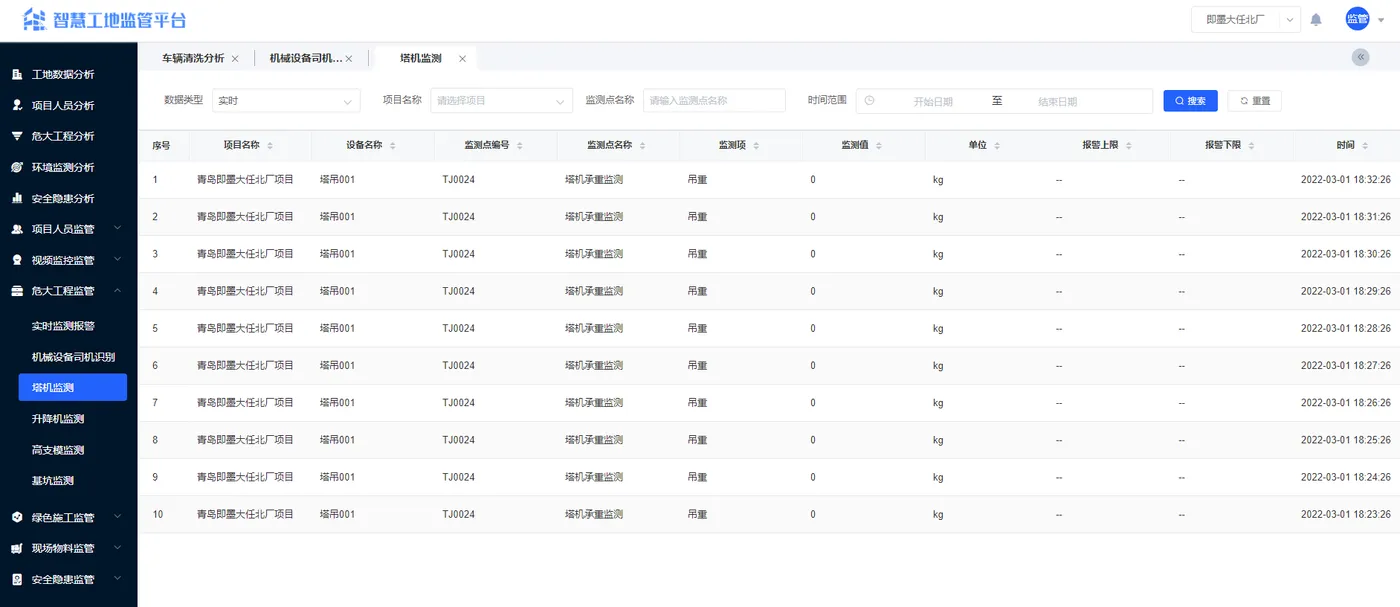This screenshot has height=607, width=1400.
Task: Expand the 视频监控监管 sidebar menu
Action: click(x=68, y=260)
